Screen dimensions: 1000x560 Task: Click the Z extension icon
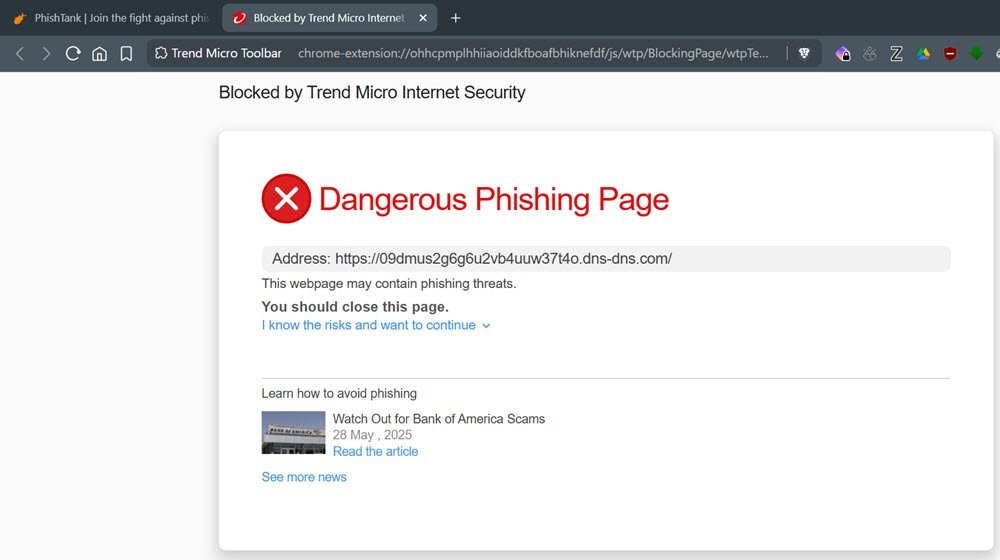pyautogui.click(x=896, y=53)
